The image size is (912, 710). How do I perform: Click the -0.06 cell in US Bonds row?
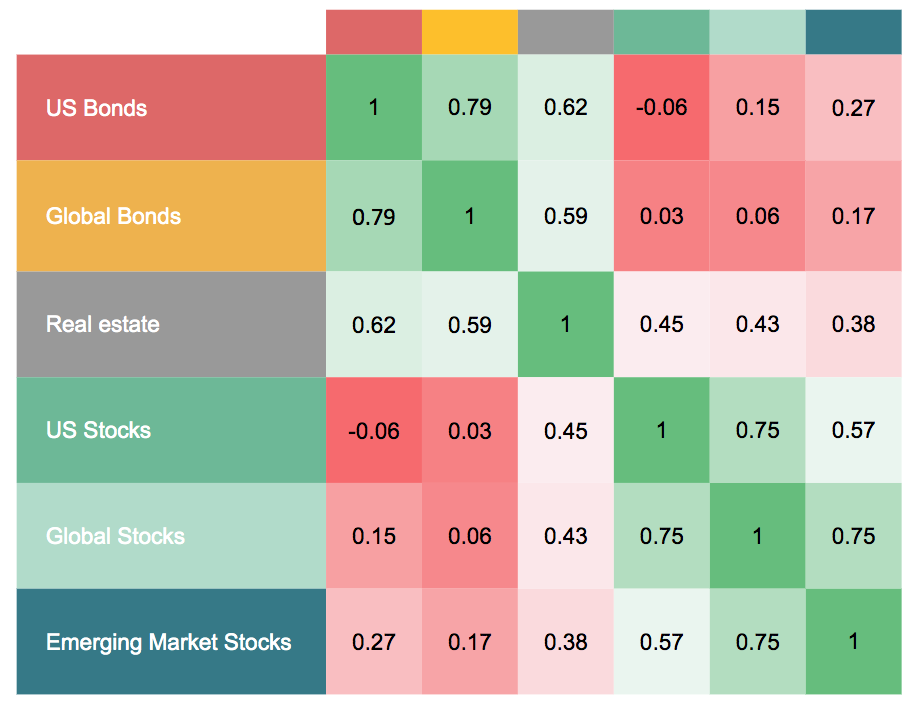click(662, 108)
